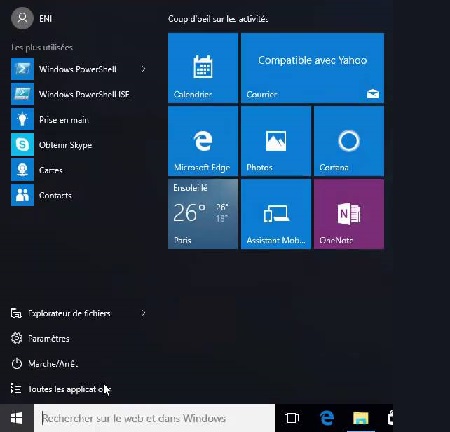Click the Compatible avec Yahoo text
The width and height of the screenshot is (450, 432).
[x=313, y=60]
